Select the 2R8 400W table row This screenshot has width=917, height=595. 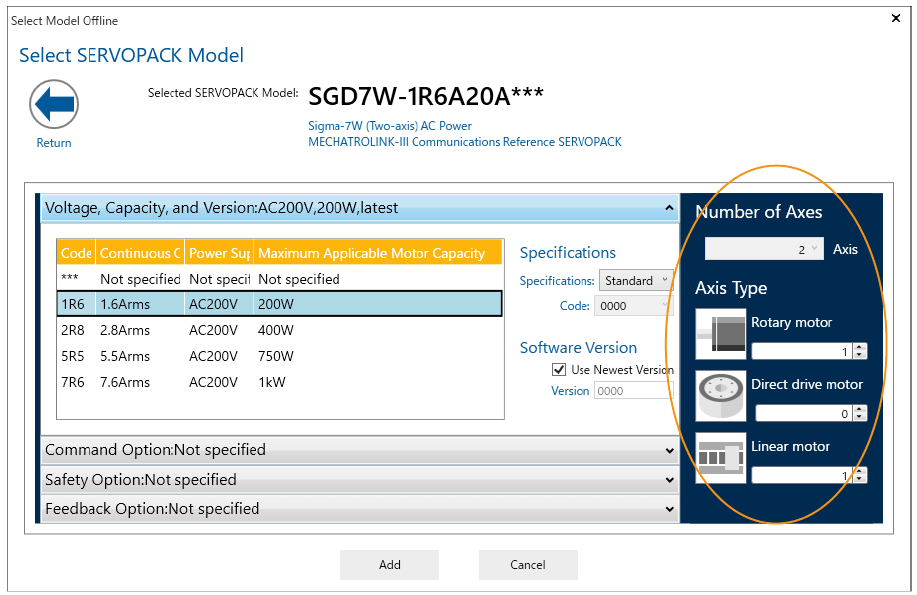(280, 330)
